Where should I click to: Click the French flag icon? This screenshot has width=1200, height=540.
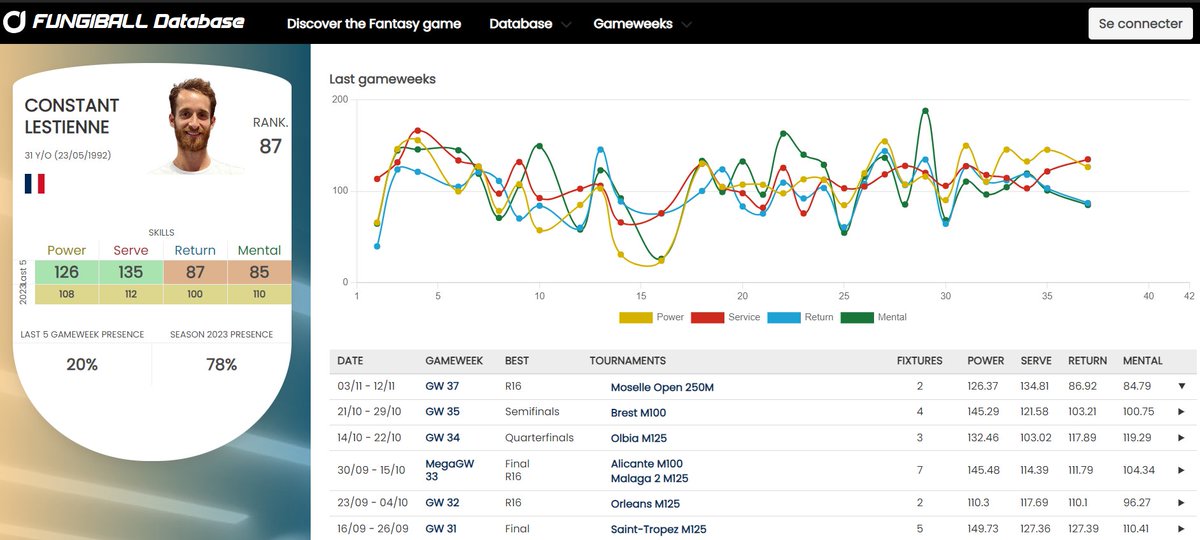(x=35, y=184)
